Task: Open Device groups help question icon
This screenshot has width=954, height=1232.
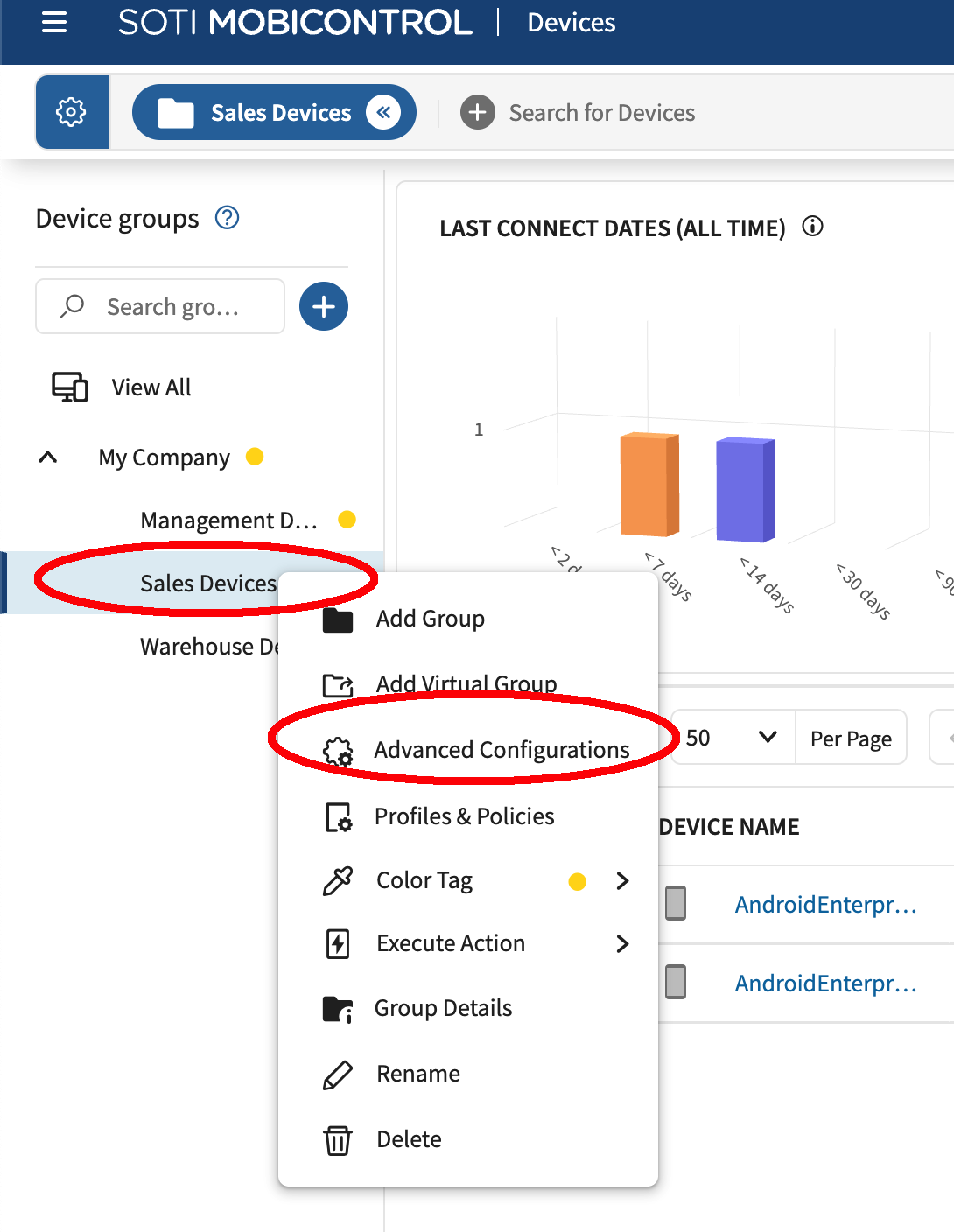Action: pos(228,217)
